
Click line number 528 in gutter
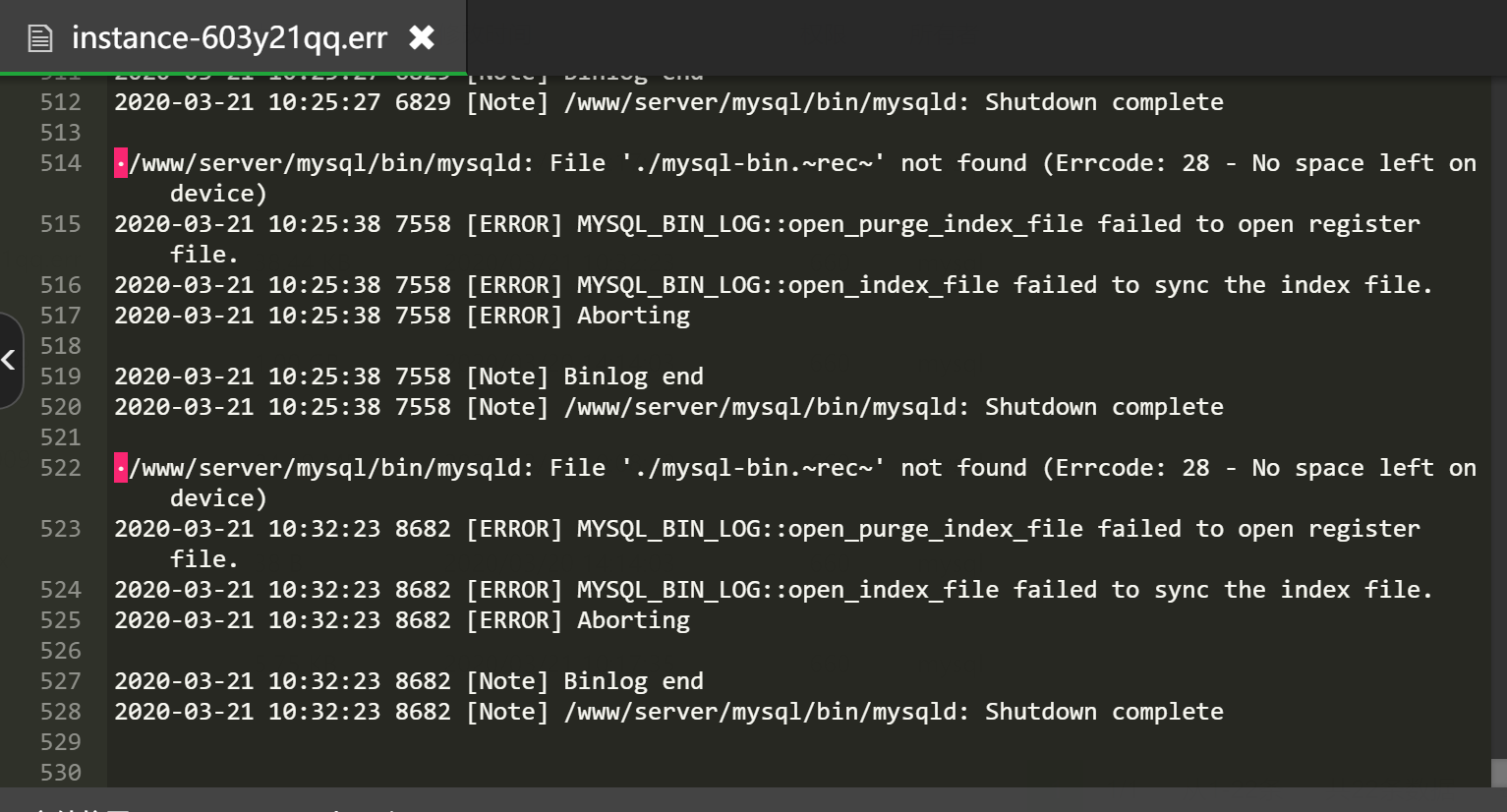pos(60,712)
